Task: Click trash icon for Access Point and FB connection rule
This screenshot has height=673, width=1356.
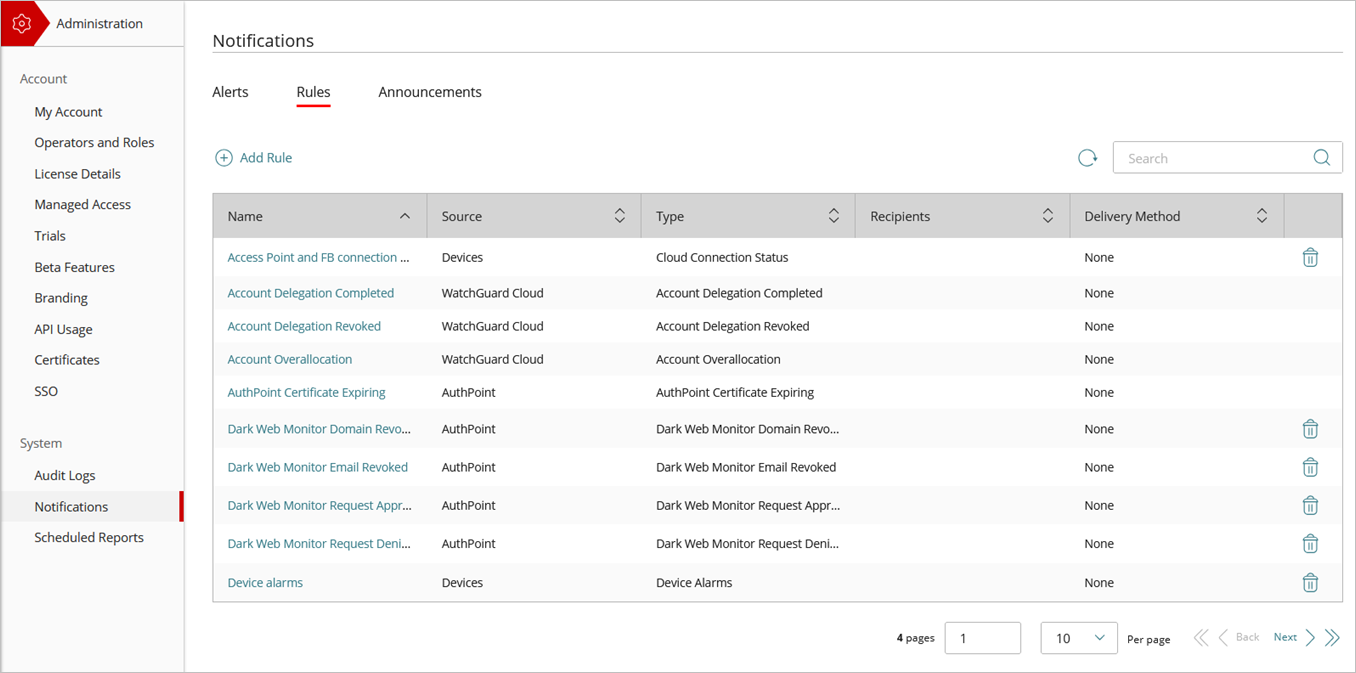Action: coord(1310,257)
